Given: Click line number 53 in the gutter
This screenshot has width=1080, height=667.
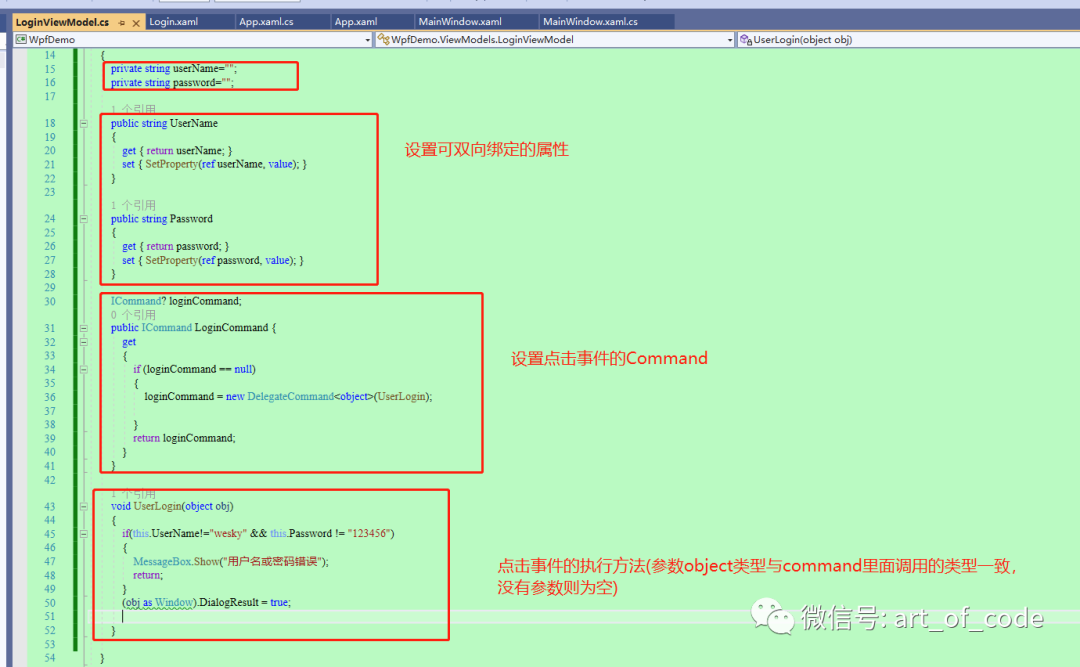Looking at the screenshot, I should coord(50,644).
